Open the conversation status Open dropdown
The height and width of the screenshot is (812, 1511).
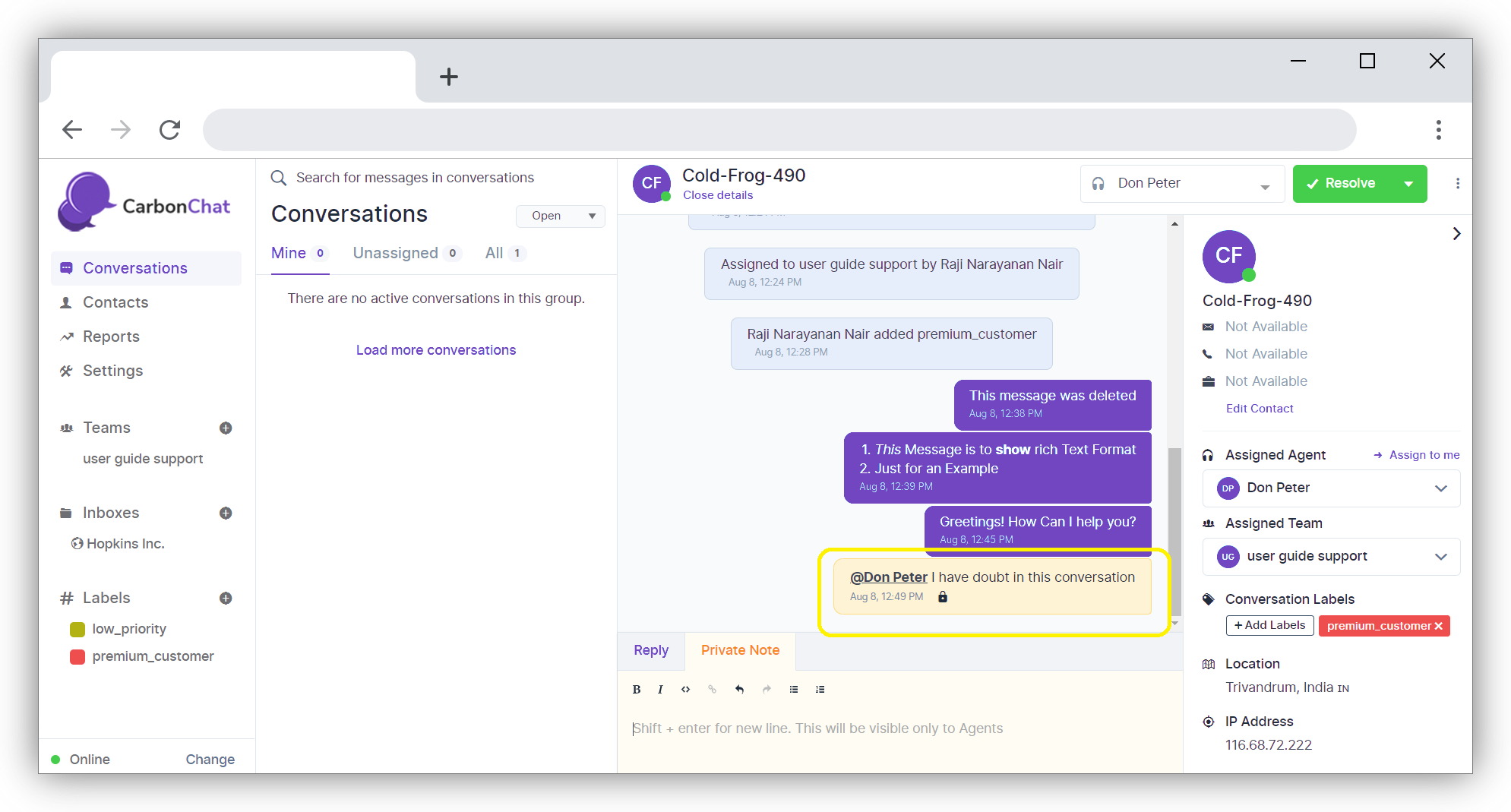coord(561,216)
